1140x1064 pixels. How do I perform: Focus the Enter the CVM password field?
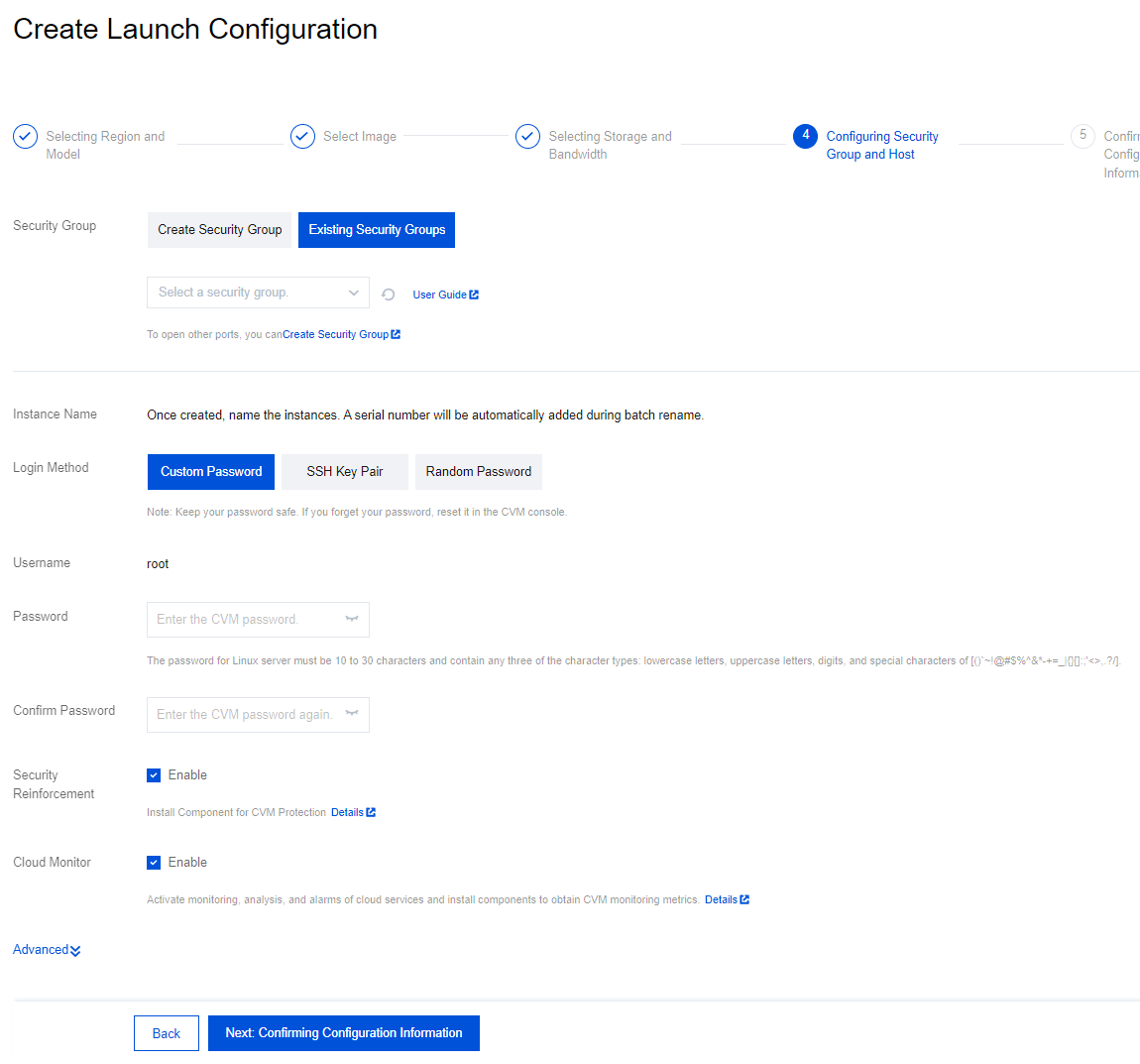(258, 620)
